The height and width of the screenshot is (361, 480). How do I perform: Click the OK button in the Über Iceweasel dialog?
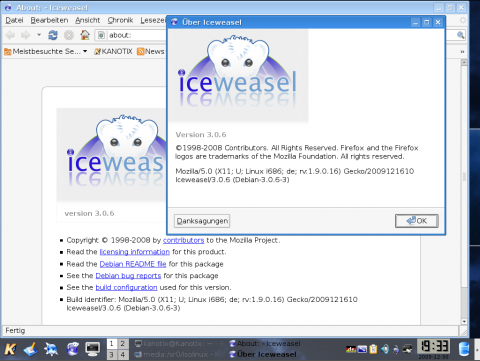[x=417, y=221]
